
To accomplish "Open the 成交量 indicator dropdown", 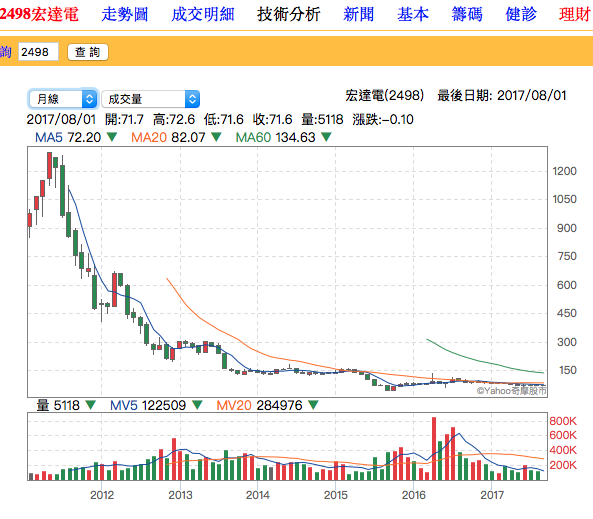I will tap(151, 99).
